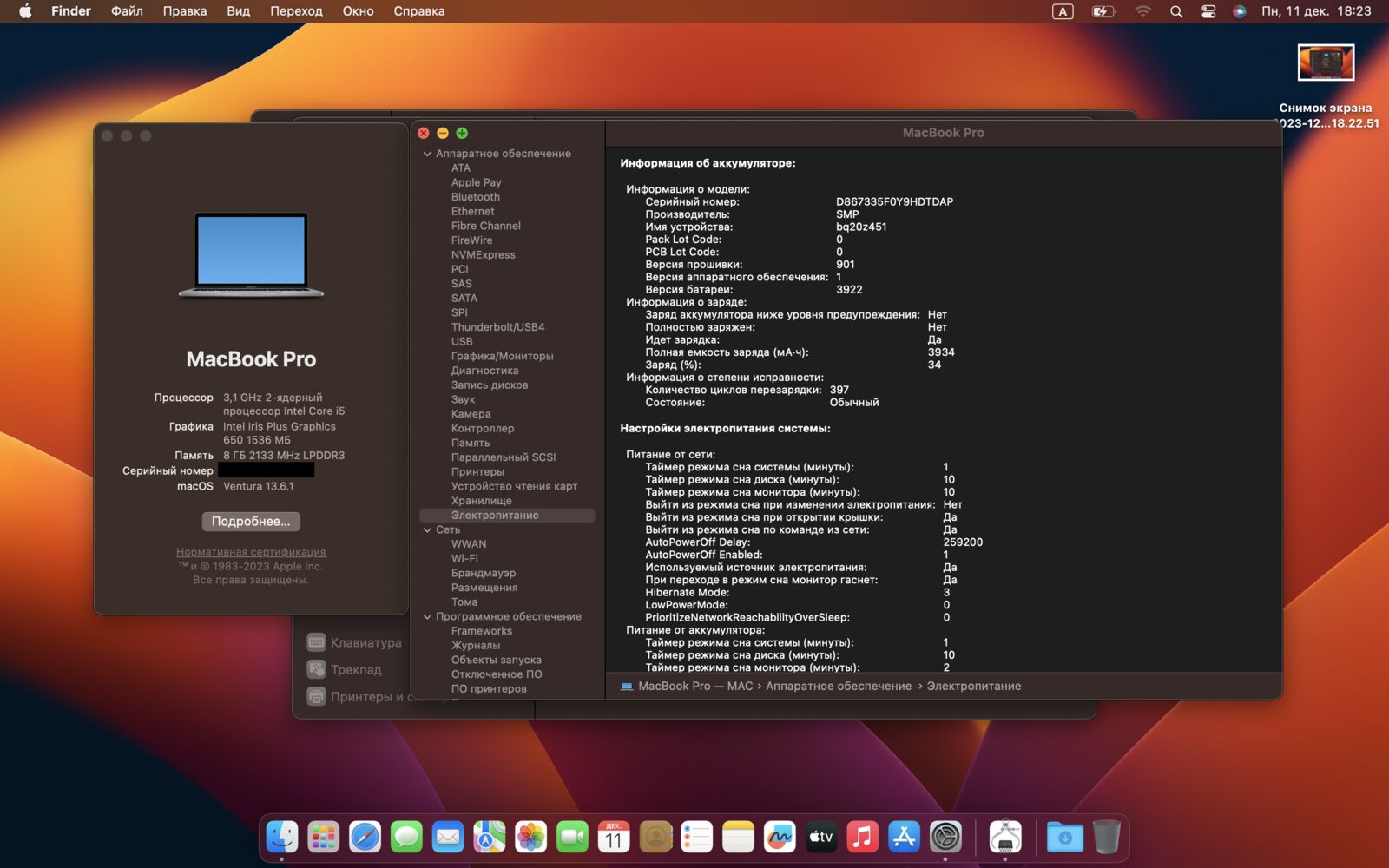Launch the Music app from the Dock

tap(862, 837)
